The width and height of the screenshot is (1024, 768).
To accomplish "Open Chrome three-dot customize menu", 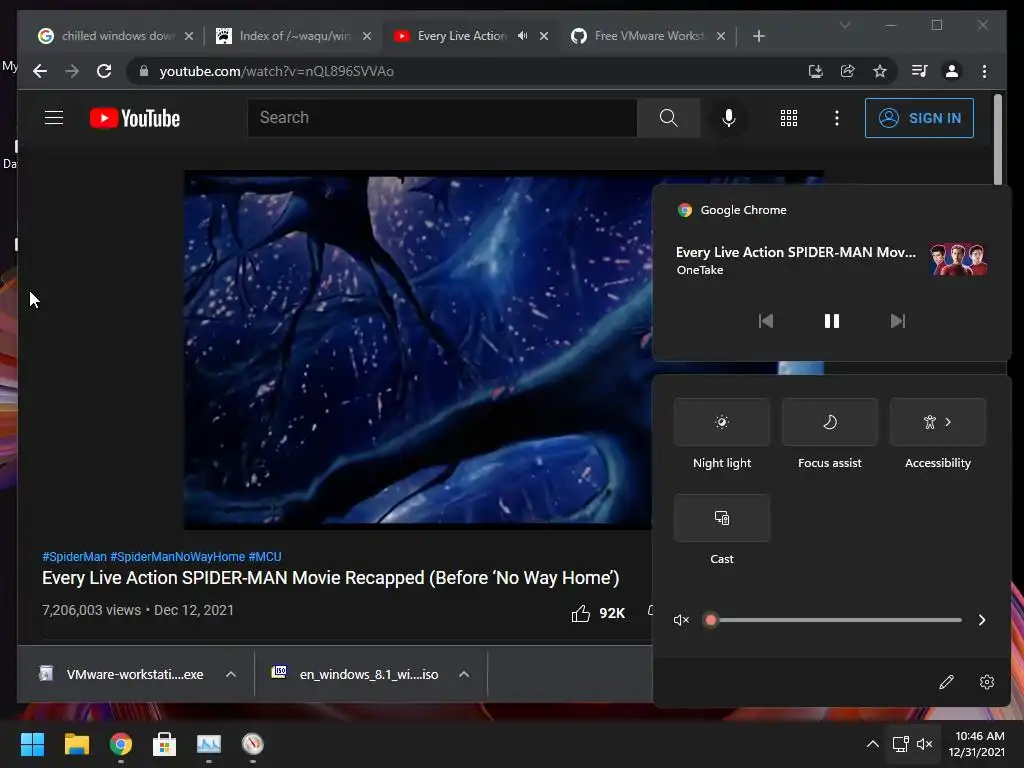I will coord(984,71).
